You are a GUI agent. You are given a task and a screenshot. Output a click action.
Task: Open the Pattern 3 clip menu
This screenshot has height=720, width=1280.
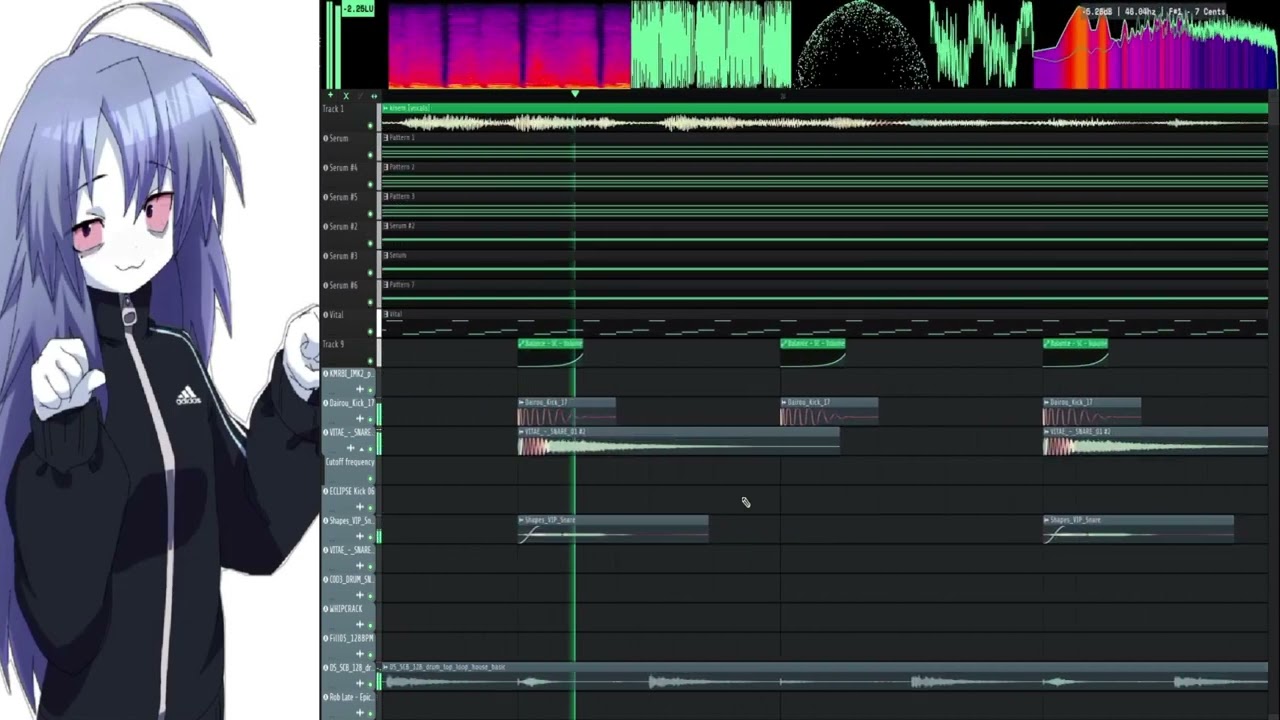[386, 196]
